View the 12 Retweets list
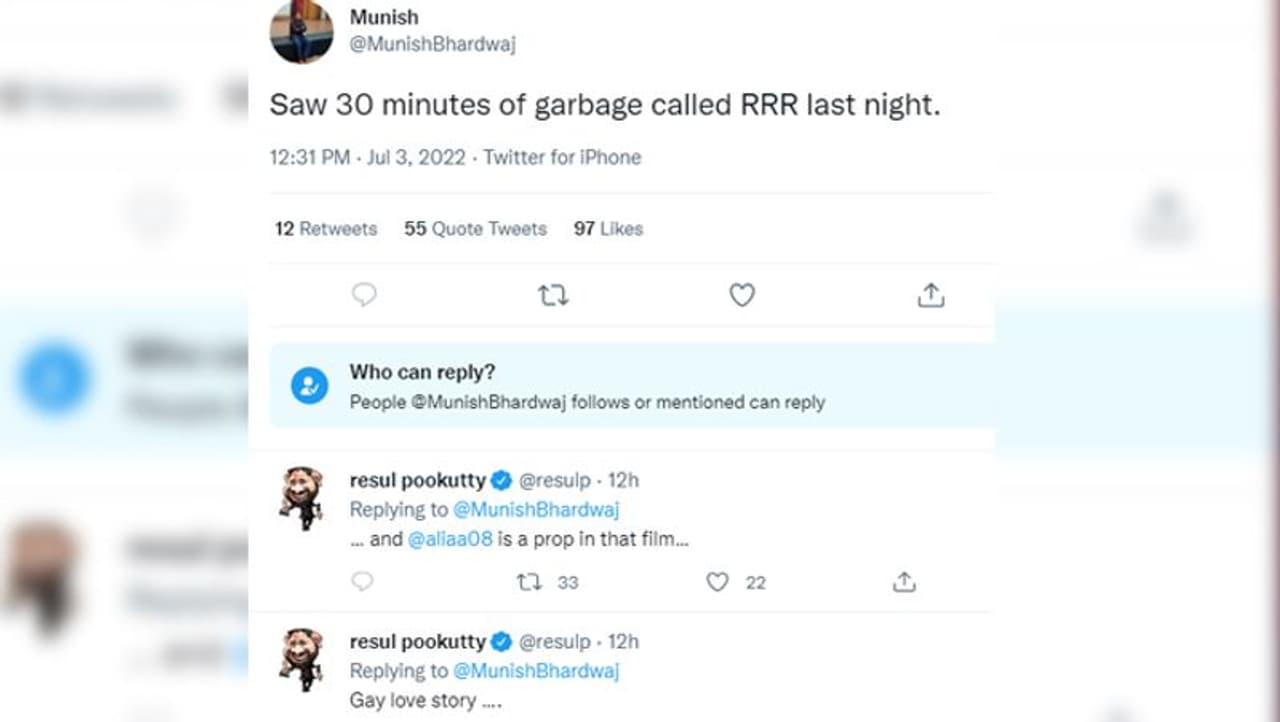Screen dimensions: 1280x722 [326, 229]
